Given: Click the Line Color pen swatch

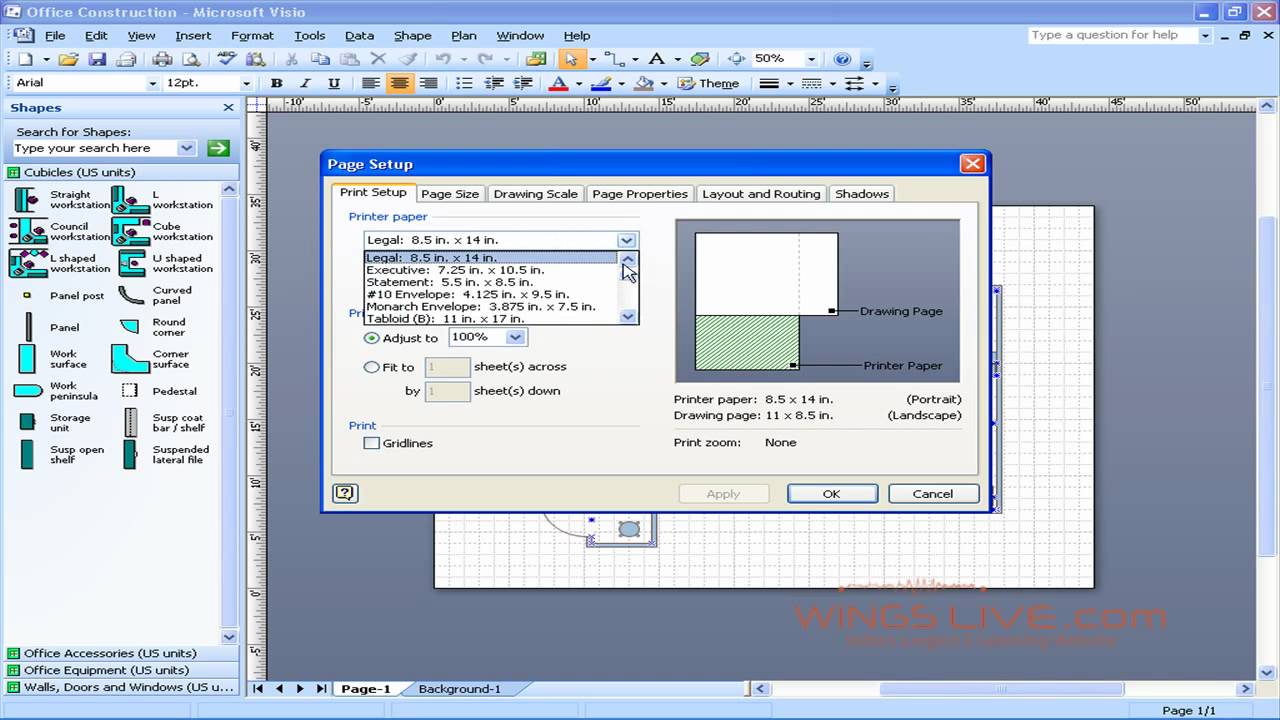Looking at the screenshot, I should pyautogui.click(x=600, y=83).
